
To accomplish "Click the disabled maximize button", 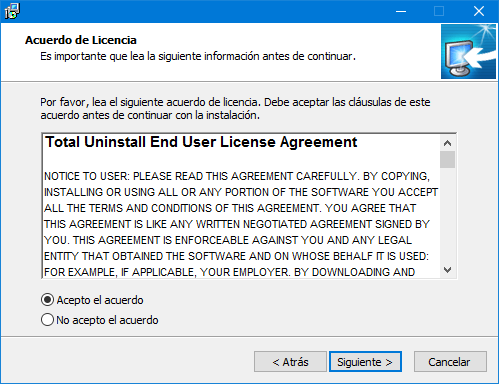I will pyautogui.click(x=439, y=11).
